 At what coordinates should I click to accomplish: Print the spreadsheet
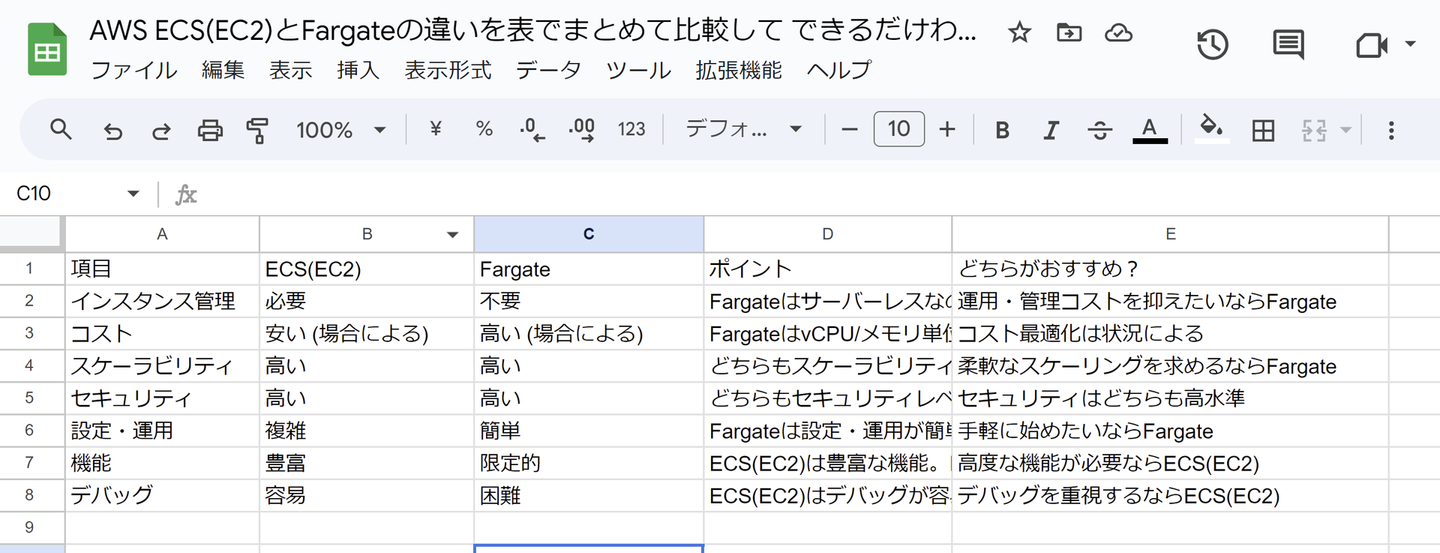tap(209, 130)
